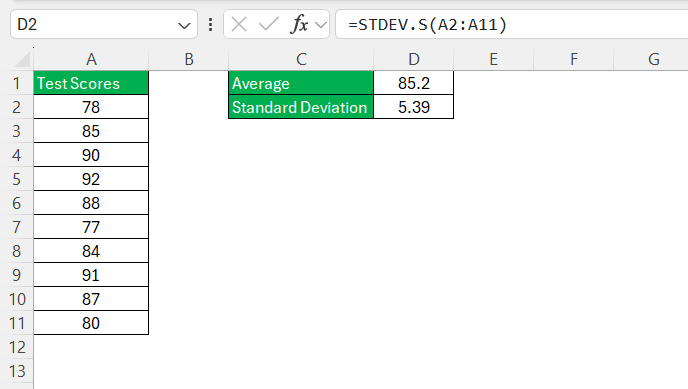Click the Enter checkmark icon in the formula bar
688x389 pixels.
tap(269, 24)
